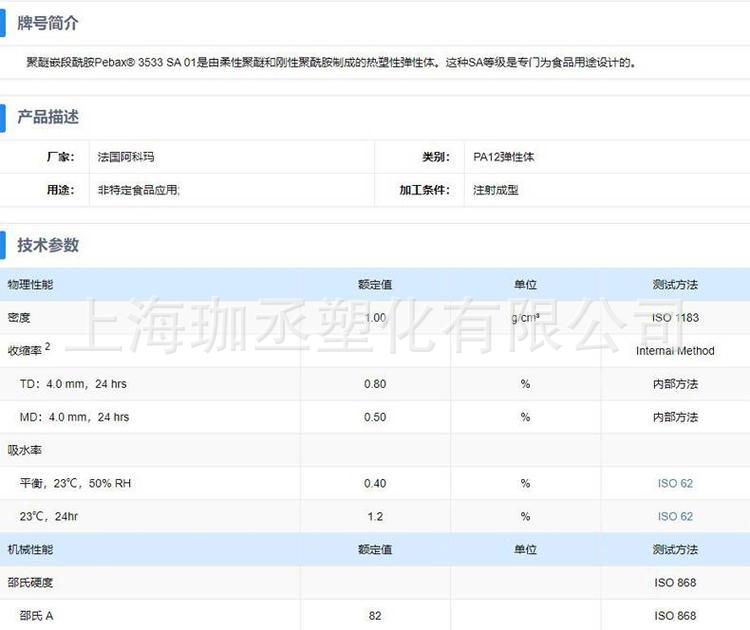750x630 pixels.
Task: Click the 加工条件 label
Action: click(425, 190)
